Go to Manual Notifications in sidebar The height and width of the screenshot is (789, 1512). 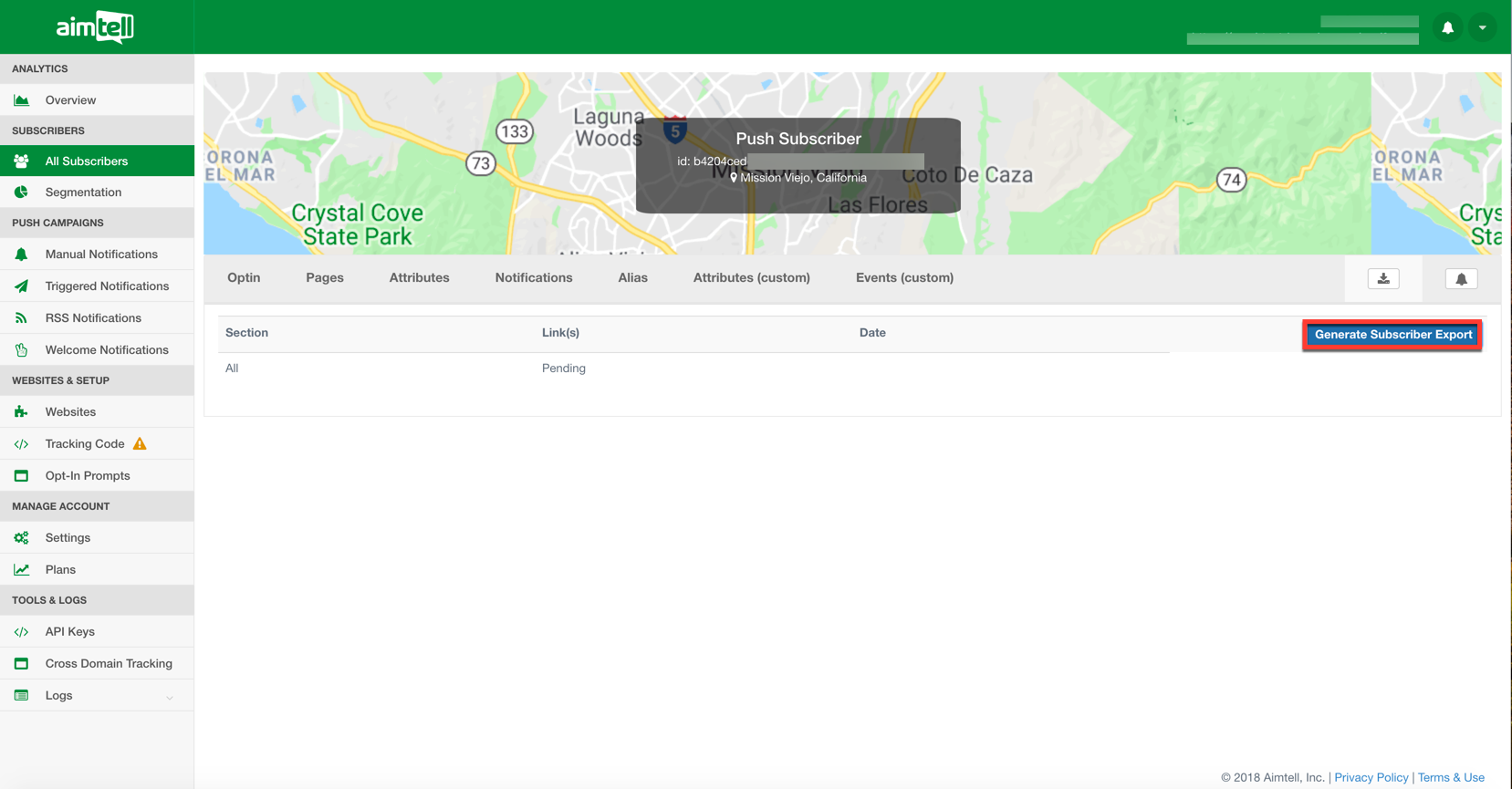101,254
